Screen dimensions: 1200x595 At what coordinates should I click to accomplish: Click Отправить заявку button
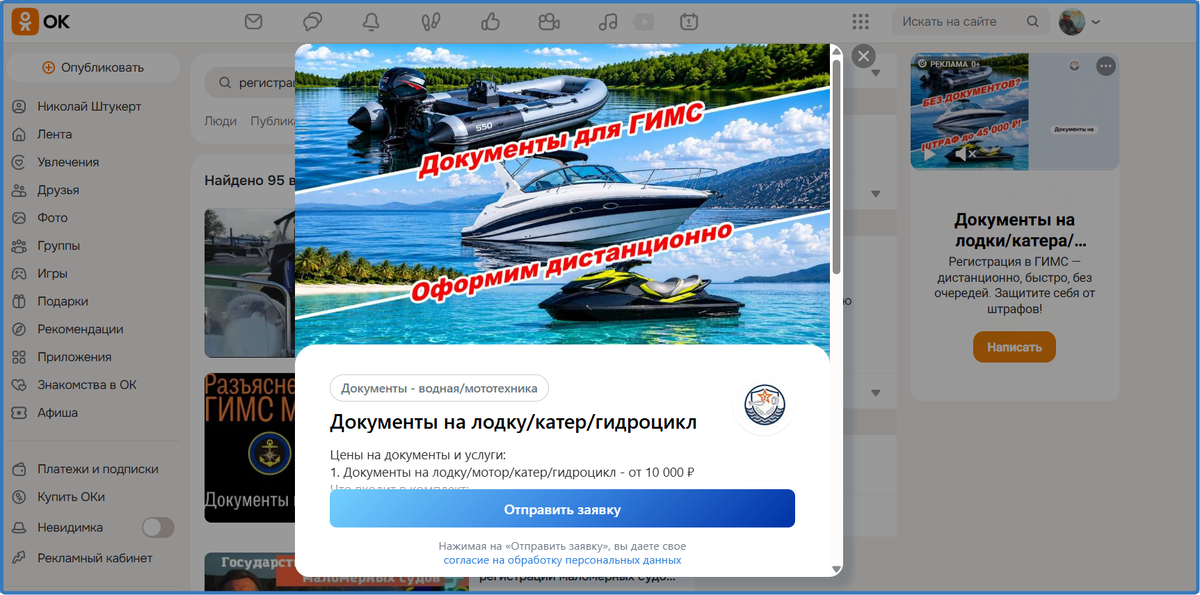pyautogui.click(x=562, y=509)
